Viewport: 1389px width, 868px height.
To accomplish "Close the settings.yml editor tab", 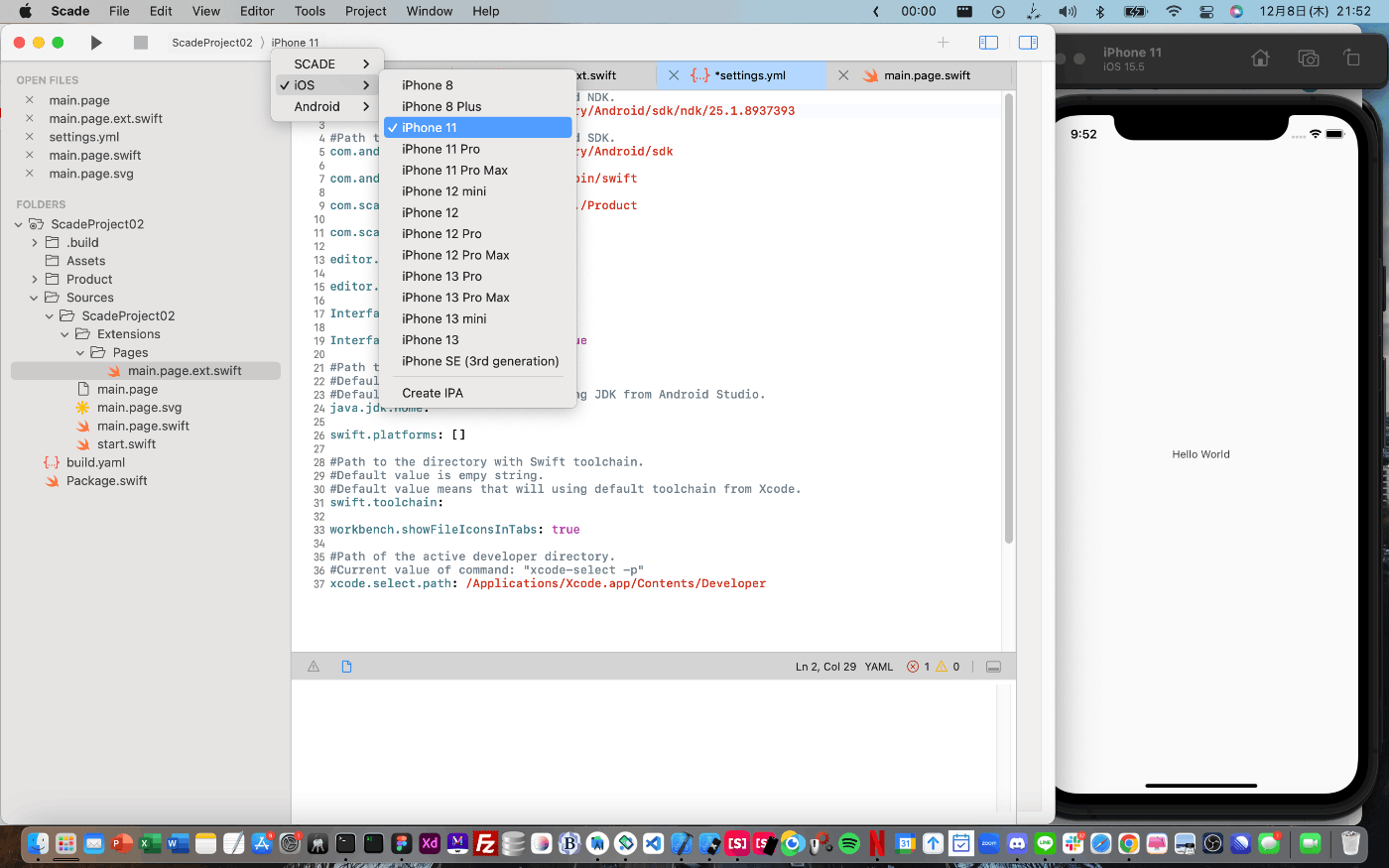I will tap(674, 75).
